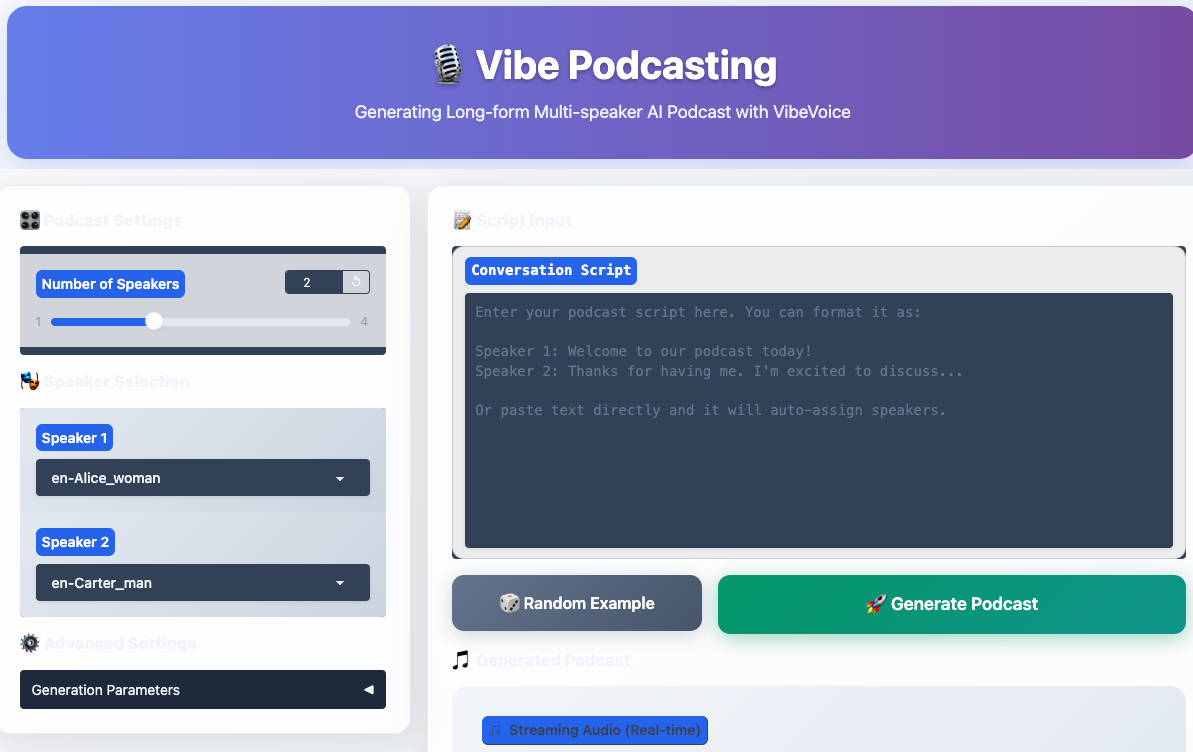Image resolution: width=1193 pixels, height=752 pixels.
Task: Open the Speaker 1 voice dropdown
Action: [x=202, y=478]
